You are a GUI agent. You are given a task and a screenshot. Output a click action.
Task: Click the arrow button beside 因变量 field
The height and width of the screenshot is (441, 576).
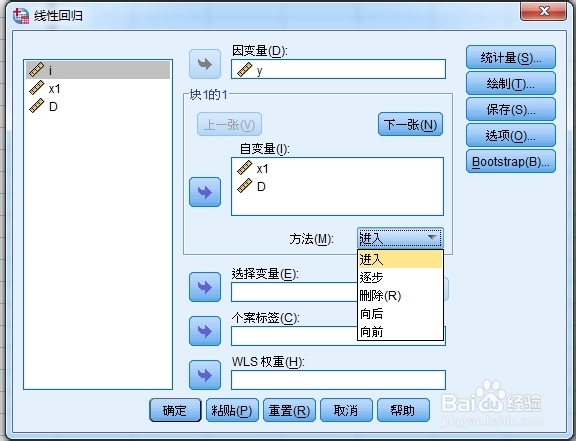[205, 64]
